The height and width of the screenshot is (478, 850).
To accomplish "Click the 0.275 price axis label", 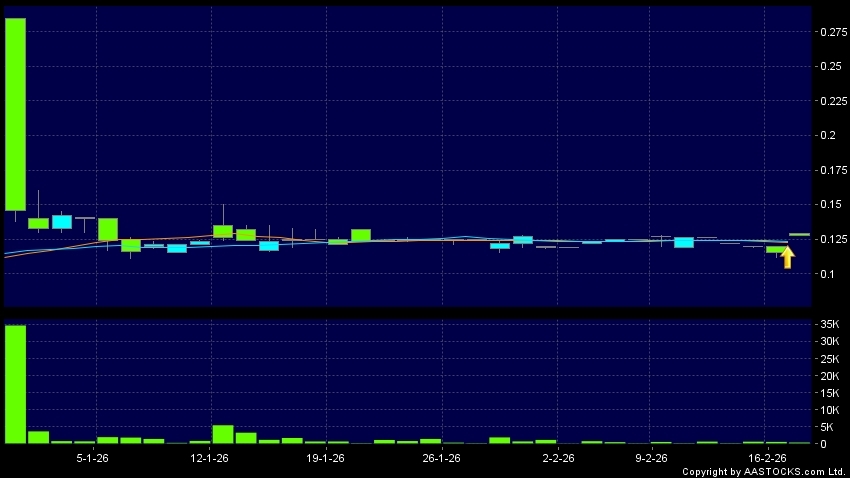I will pyautogui.click(x=832, y=33).
